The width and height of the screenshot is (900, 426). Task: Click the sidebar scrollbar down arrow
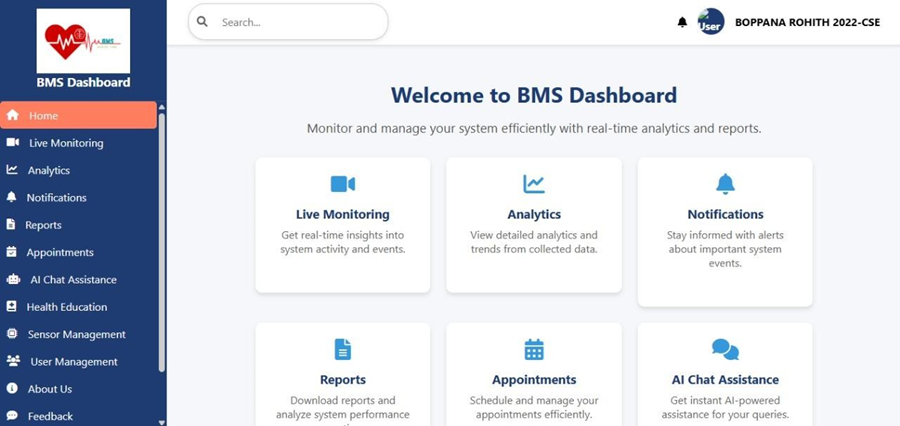click(x=162, y=421)
